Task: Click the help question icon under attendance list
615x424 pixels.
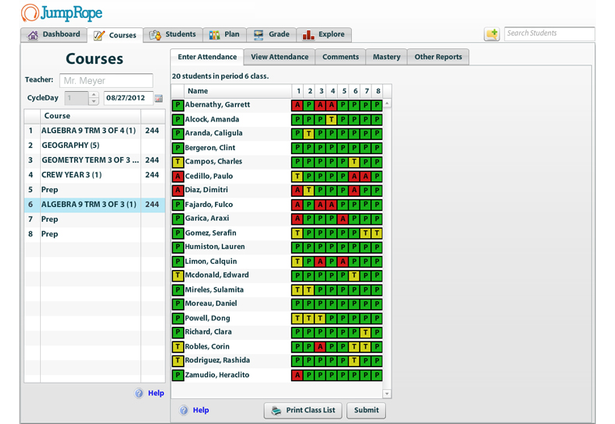Action: coord(184,410)
